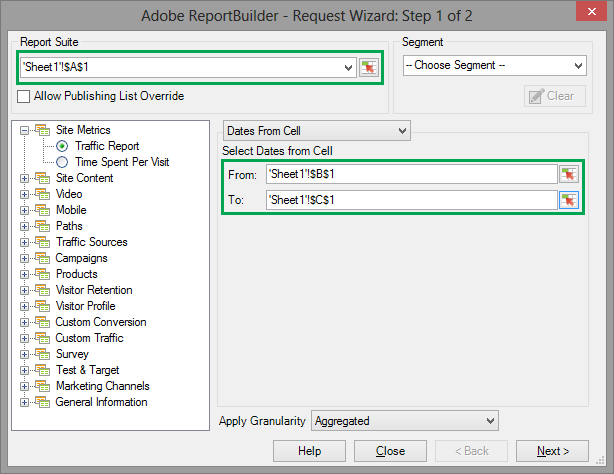Click the Site Content folder icon

[43, 178]
